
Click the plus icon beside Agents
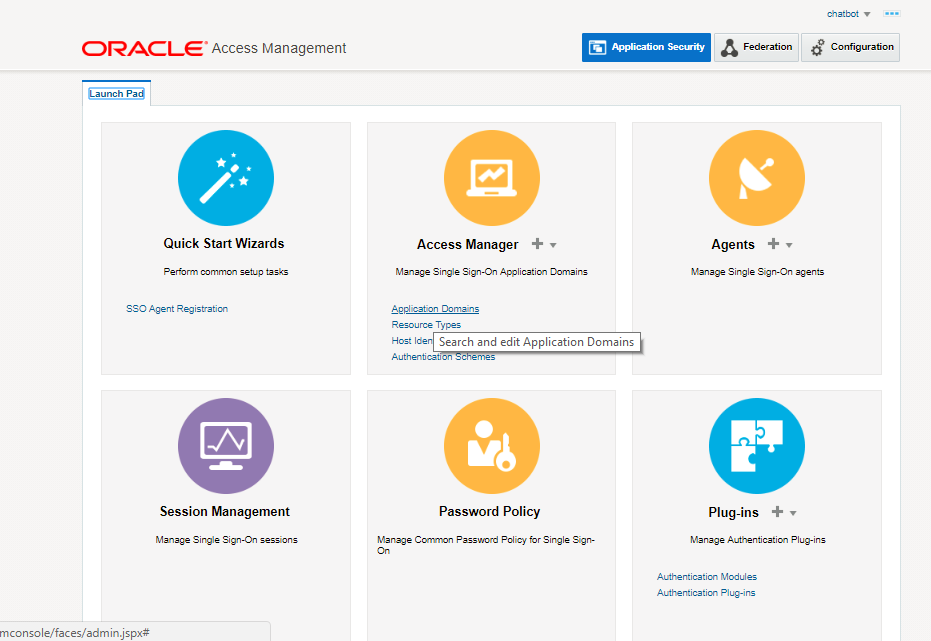(773, 243)
